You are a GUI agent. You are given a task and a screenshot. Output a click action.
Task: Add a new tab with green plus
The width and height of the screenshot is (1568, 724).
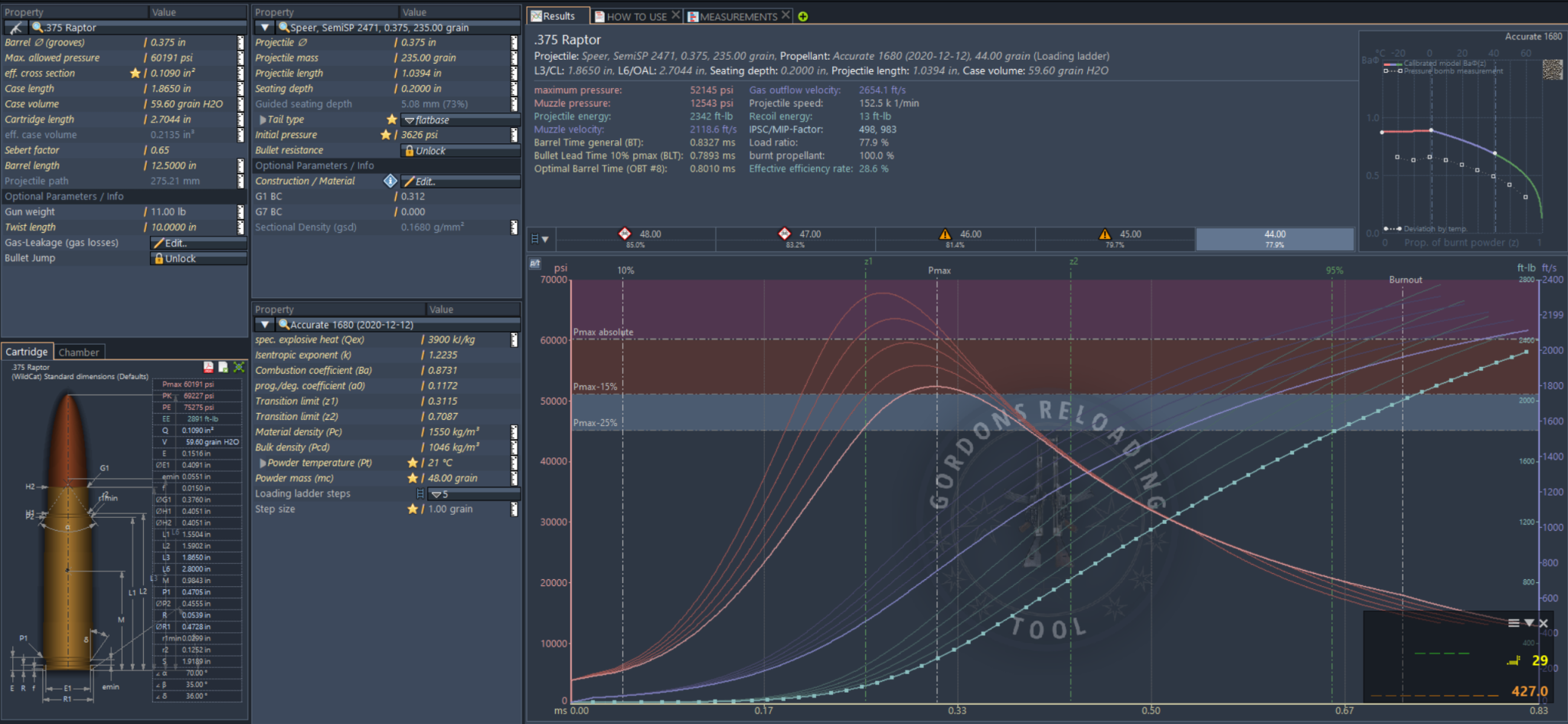[802, 16]
